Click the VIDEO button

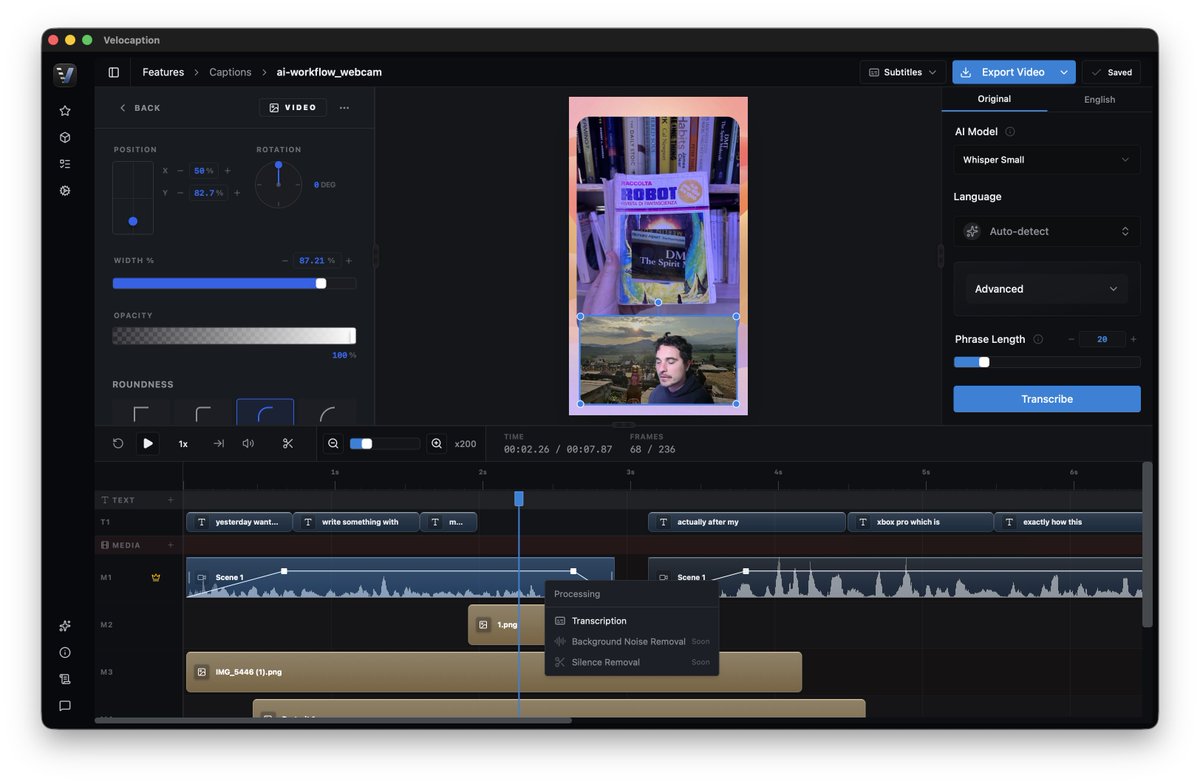pyautogui.click(x=292, y=108)
